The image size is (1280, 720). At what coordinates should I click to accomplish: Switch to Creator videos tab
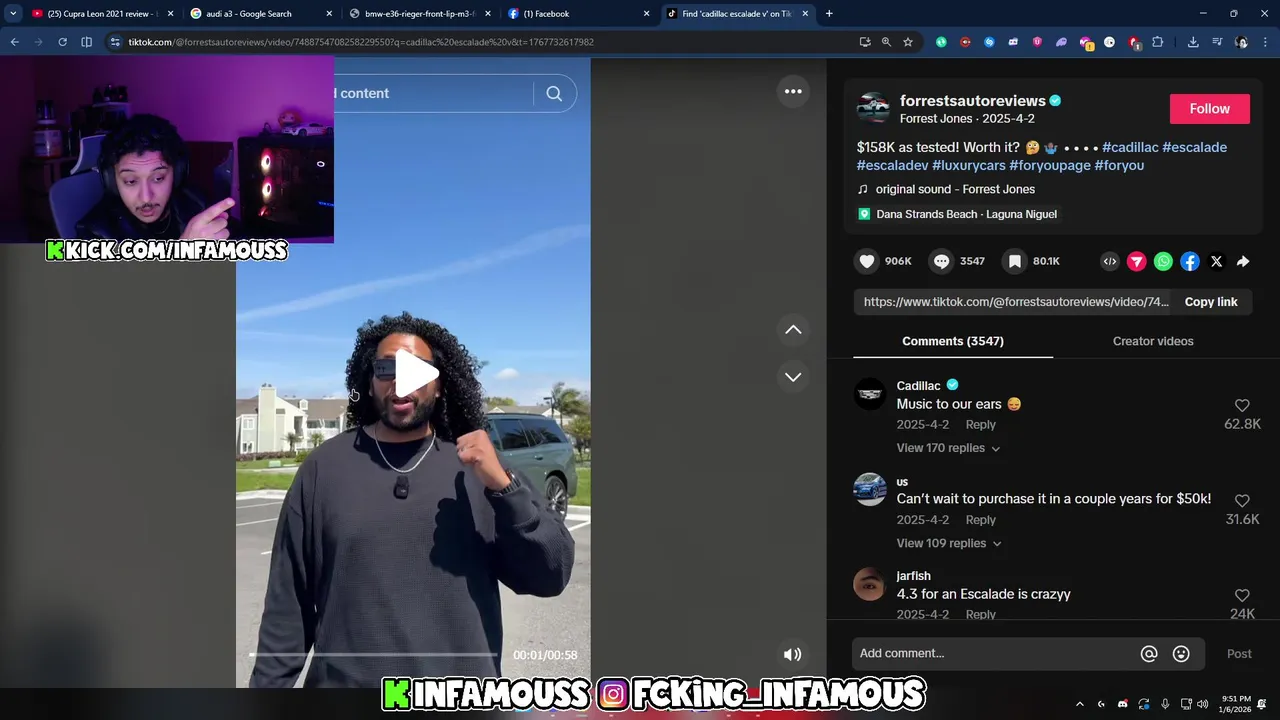coord(1153,341)
